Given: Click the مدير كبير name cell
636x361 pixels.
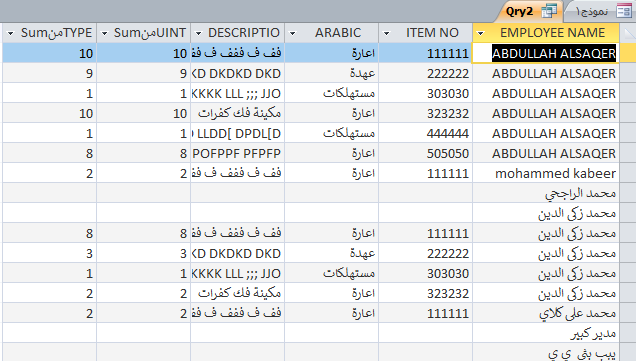Looking at the screenshot, I should coord(546,333).
